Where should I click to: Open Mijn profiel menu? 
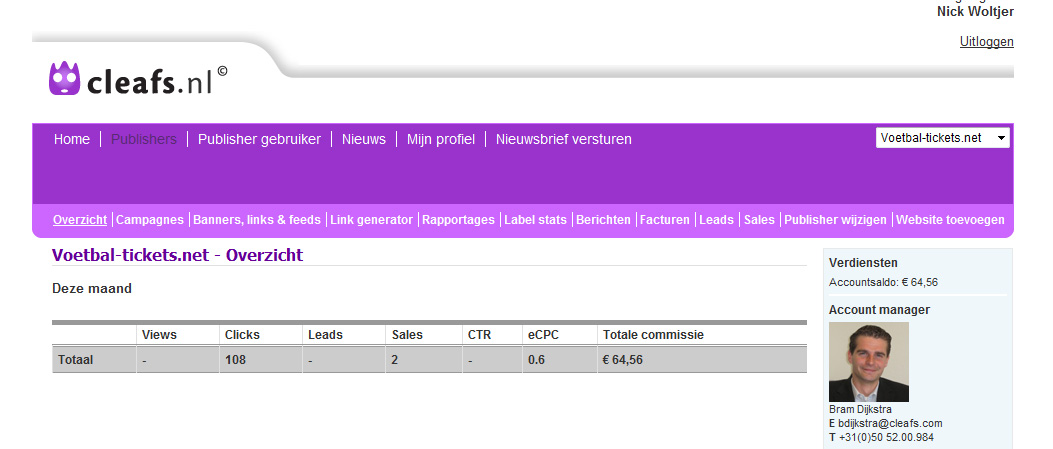[x=441, y=139]
